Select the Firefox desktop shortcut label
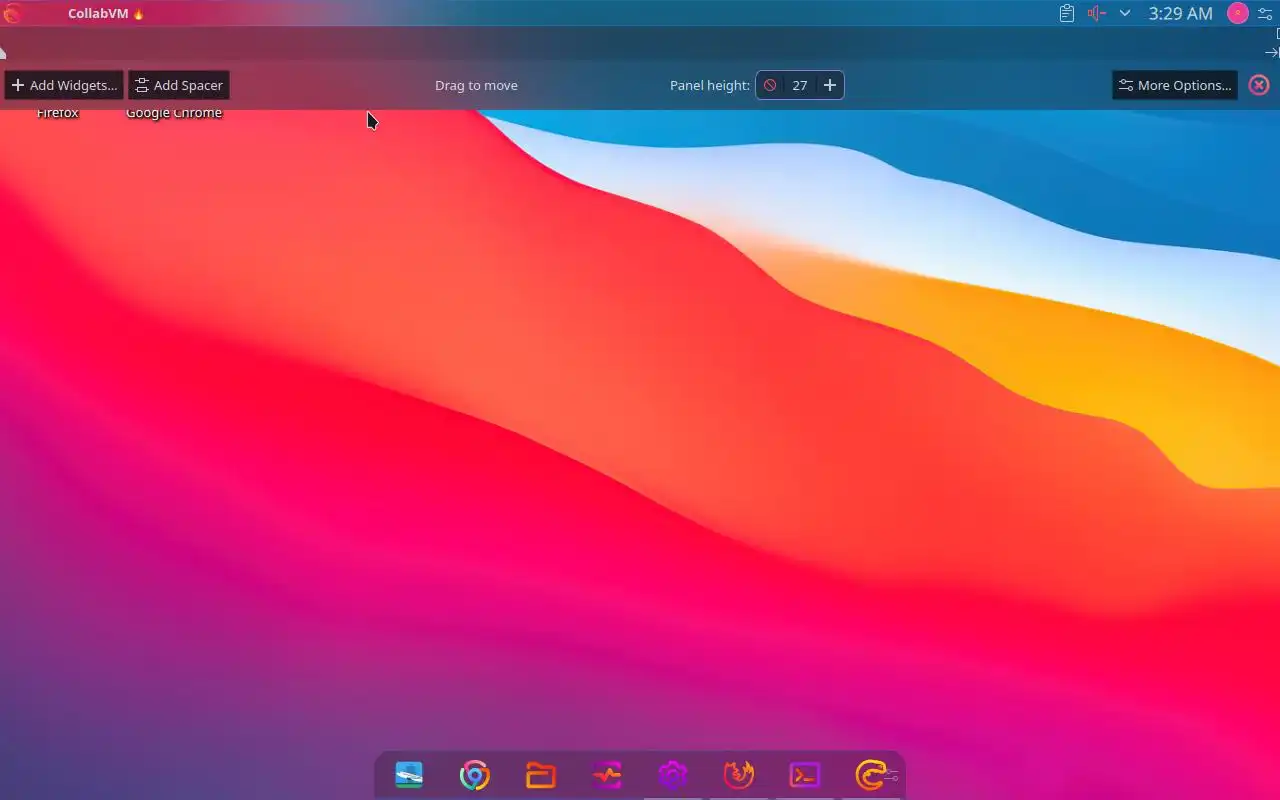The height and width of the screenshot is (800, 1280). 58,113
